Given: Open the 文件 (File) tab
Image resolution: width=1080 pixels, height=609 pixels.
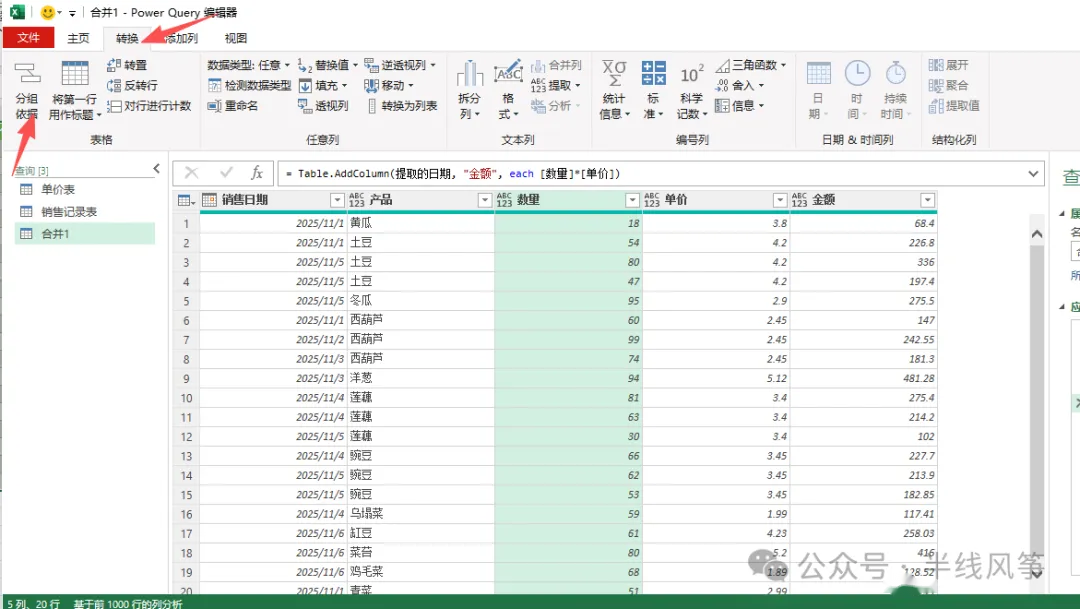Looking at the screenshot, I should pos(28,37).
